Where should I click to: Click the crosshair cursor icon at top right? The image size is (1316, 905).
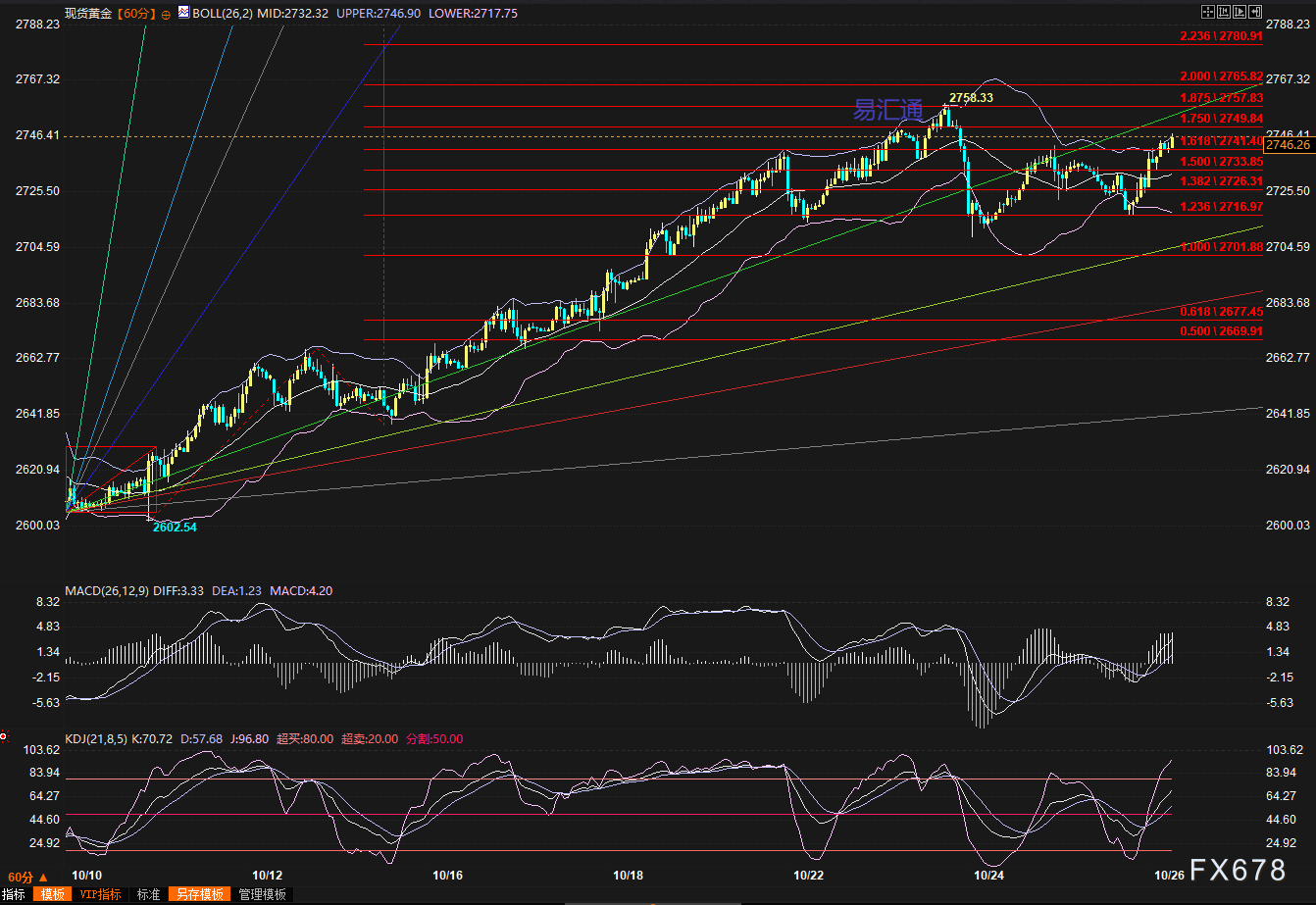pyautogui.click(x=1208, y=11)
